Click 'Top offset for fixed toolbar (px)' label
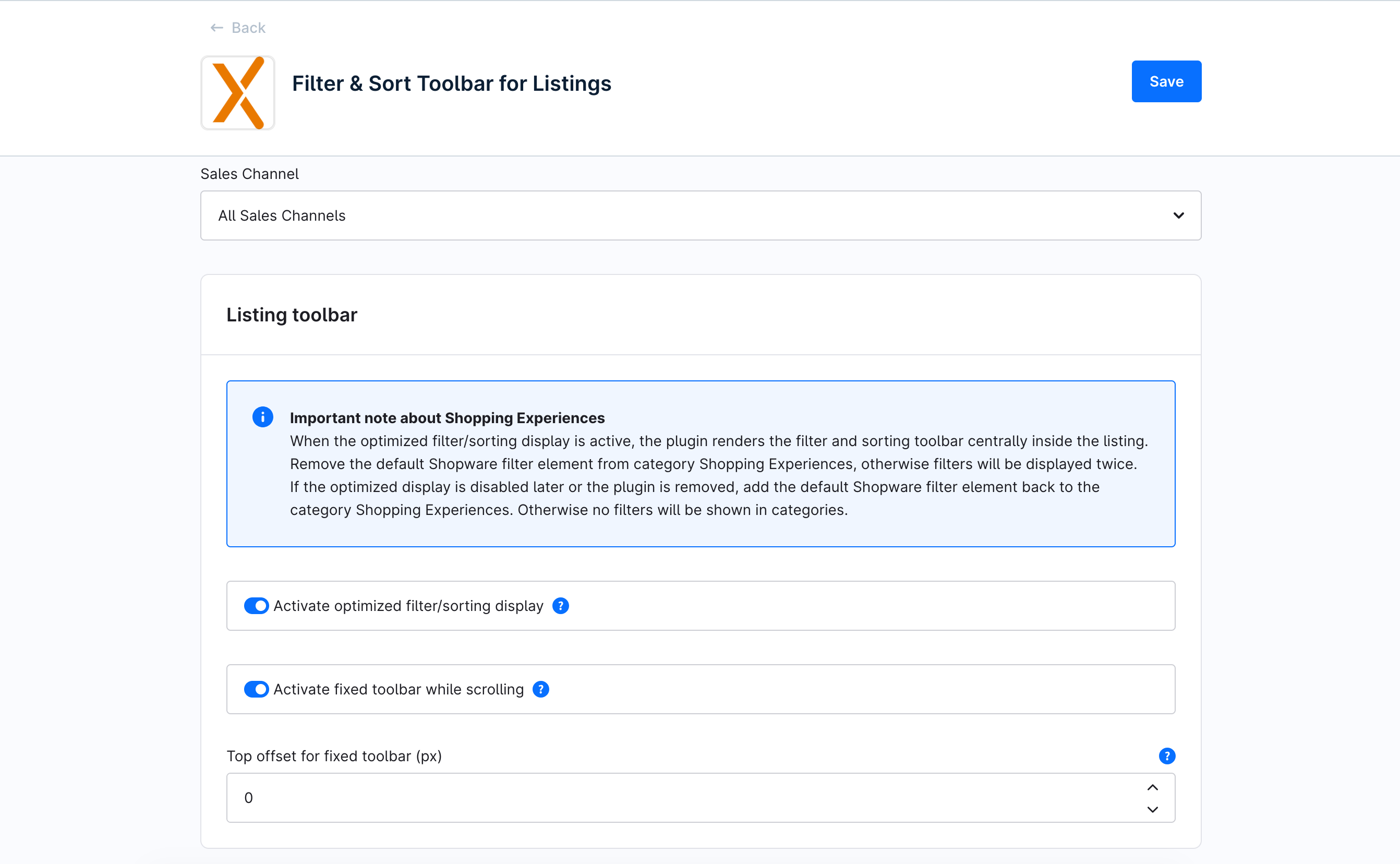 click(x=334, y=756)
